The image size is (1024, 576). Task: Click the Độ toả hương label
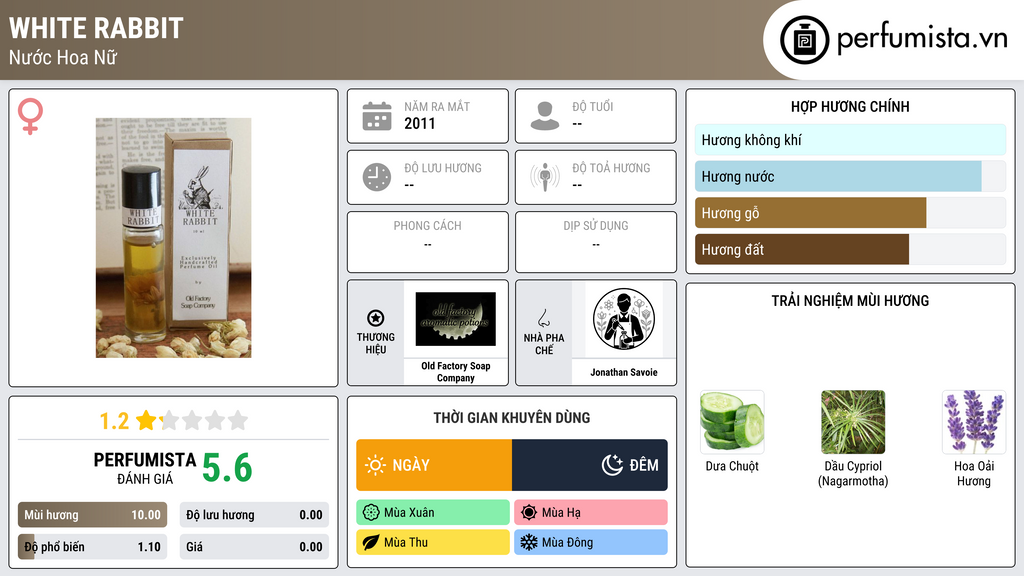coord(611,168)
